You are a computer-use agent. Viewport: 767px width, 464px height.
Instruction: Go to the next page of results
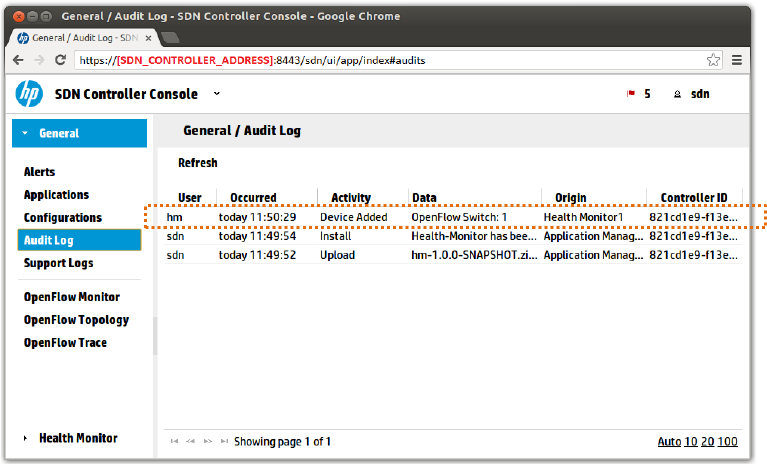click(x=208, y=441)
